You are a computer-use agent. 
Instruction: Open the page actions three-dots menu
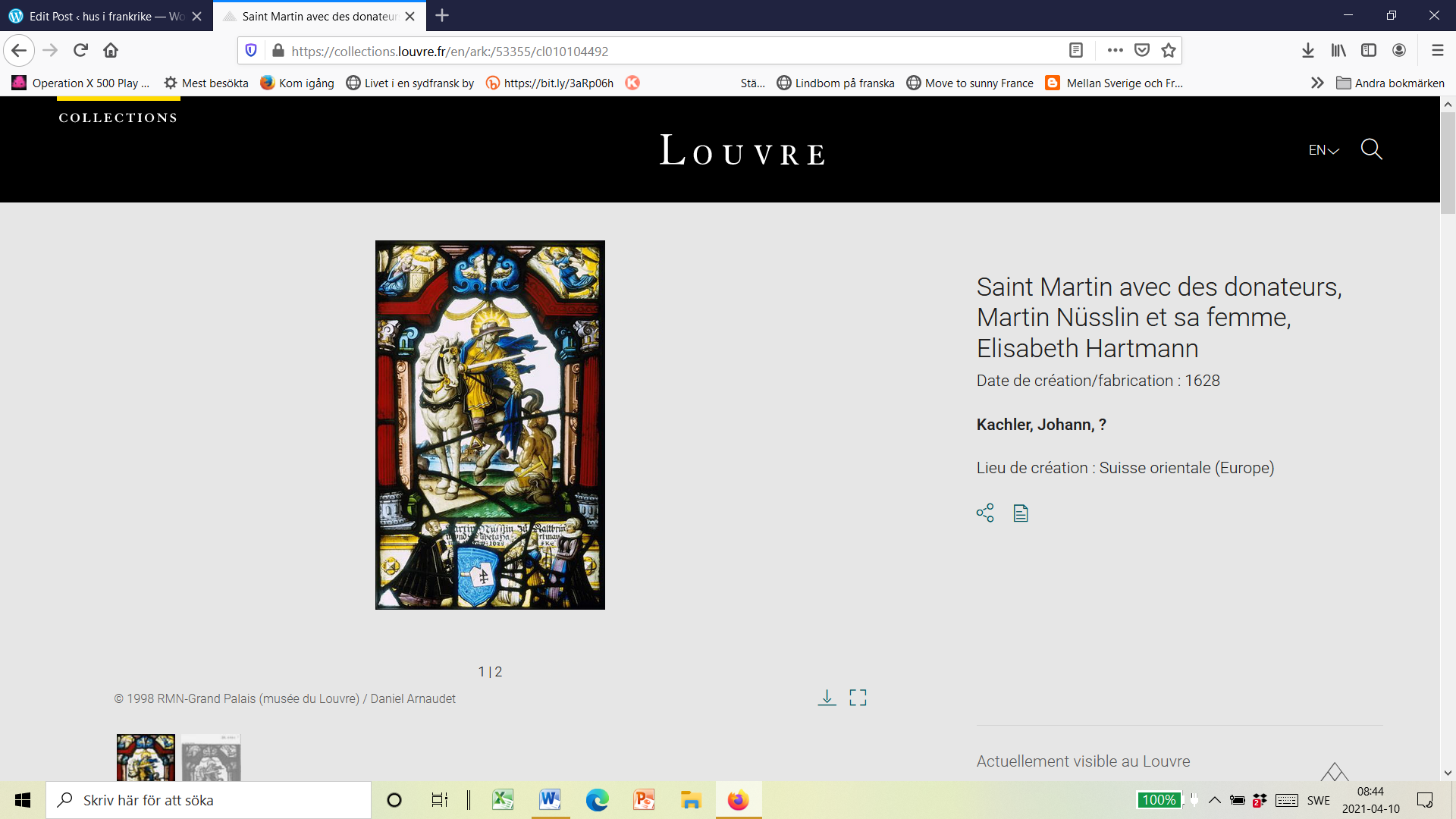pos(1115,51)
